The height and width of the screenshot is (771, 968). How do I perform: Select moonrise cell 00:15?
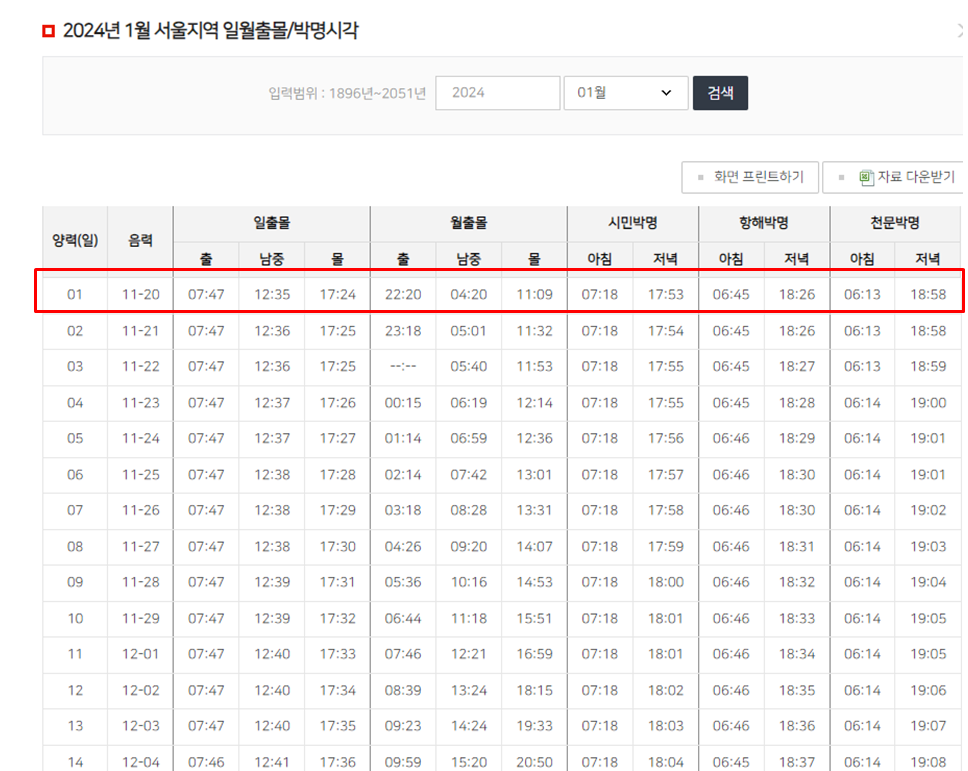point(403,402)
